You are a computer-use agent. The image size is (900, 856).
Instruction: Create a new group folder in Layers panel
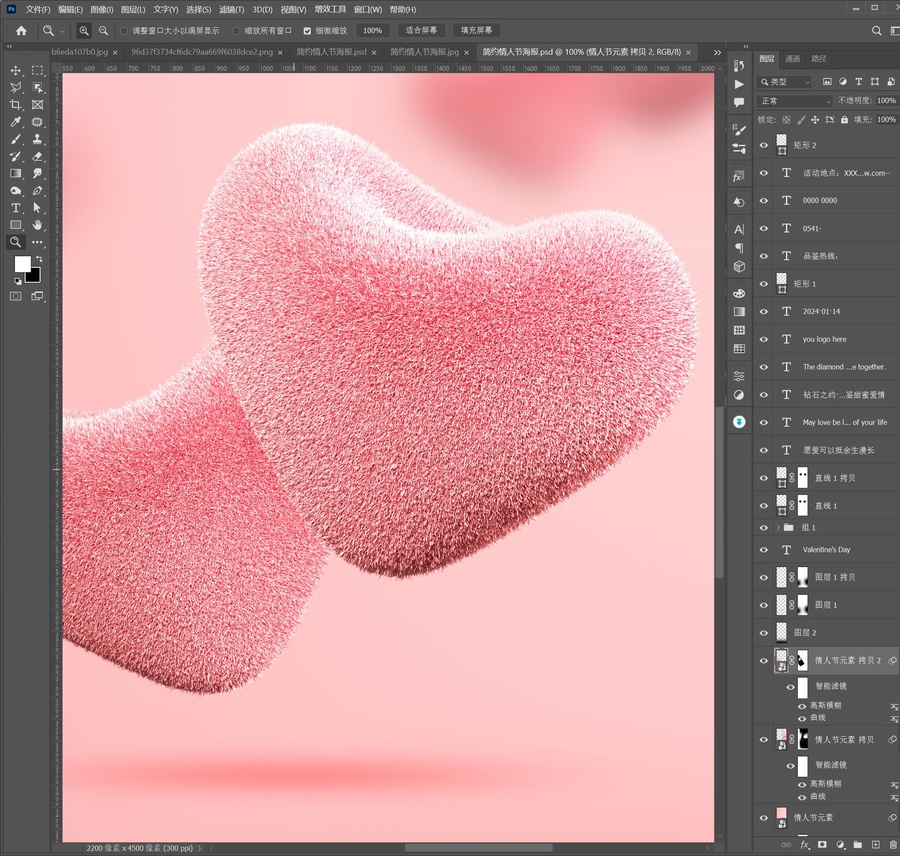pyautogui.click(x=858, y=845)
